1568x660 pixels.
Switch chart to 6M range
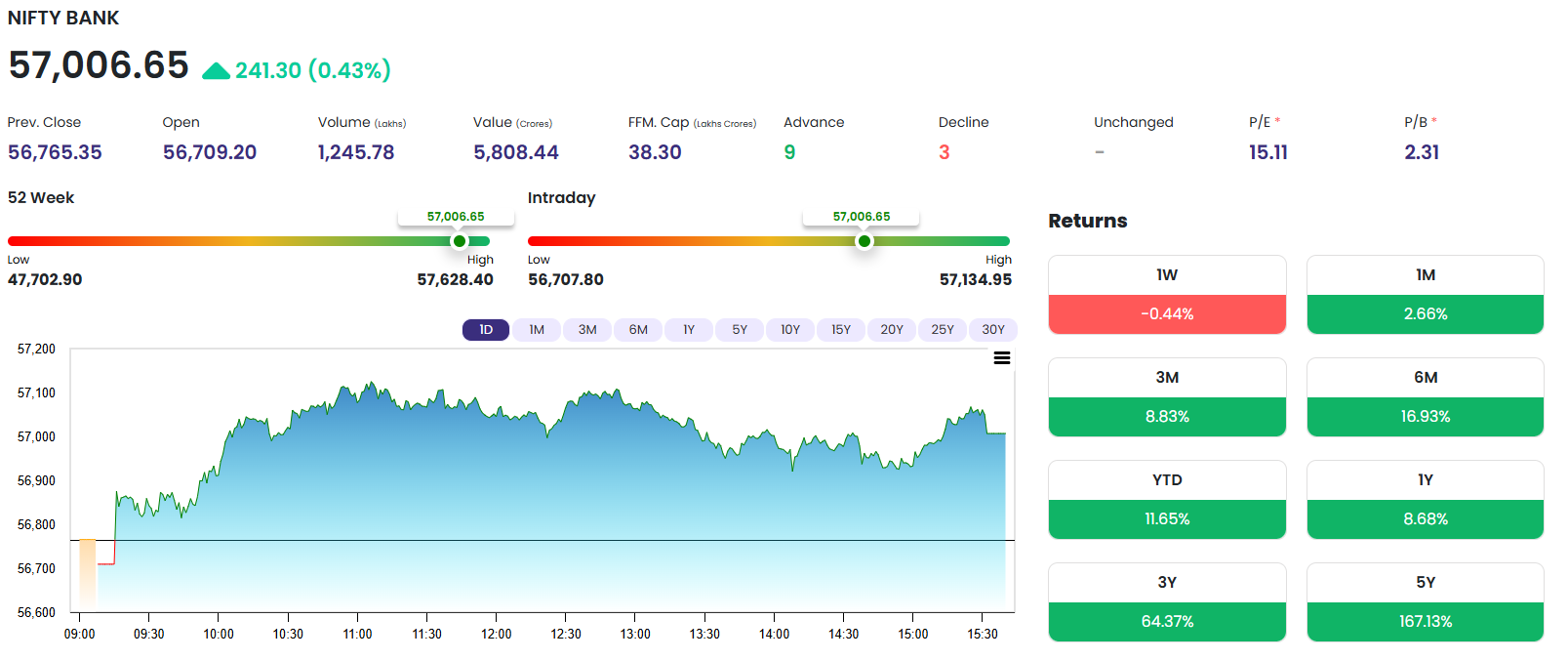pos(638,330)
